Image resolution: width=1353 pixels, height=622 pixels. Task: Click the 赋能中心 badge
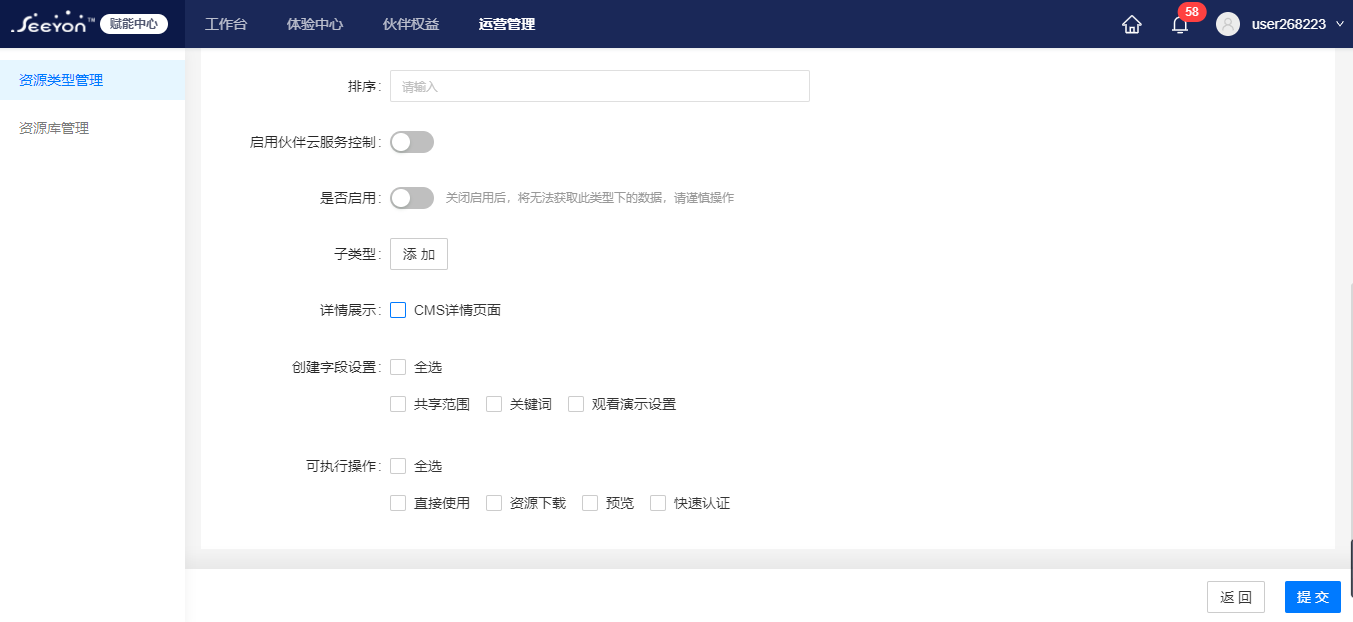click(134, 24)
